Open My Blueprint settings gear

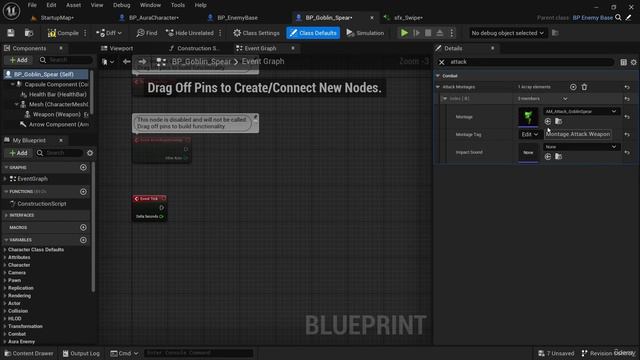90,153
